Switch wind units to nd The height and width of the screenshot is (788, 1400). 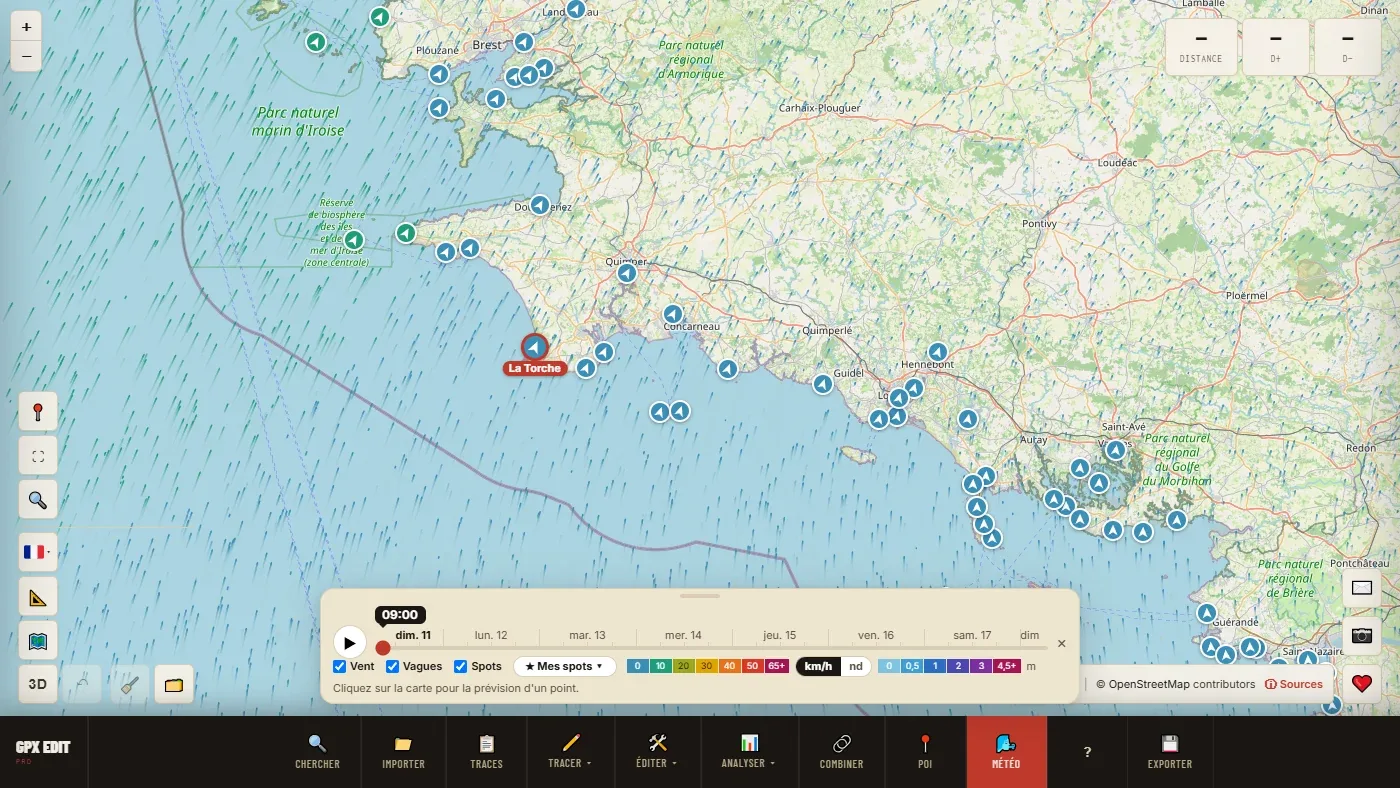pos(856,666)
